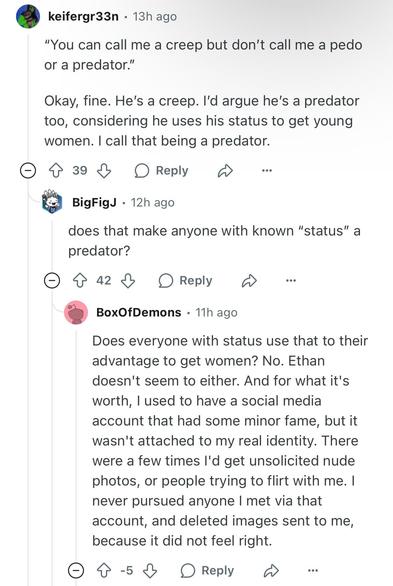Image resolution: width=393 pixels, height=586 pixels.
Task: Upvote keifergr33n's comment
Action: (56, 171)
